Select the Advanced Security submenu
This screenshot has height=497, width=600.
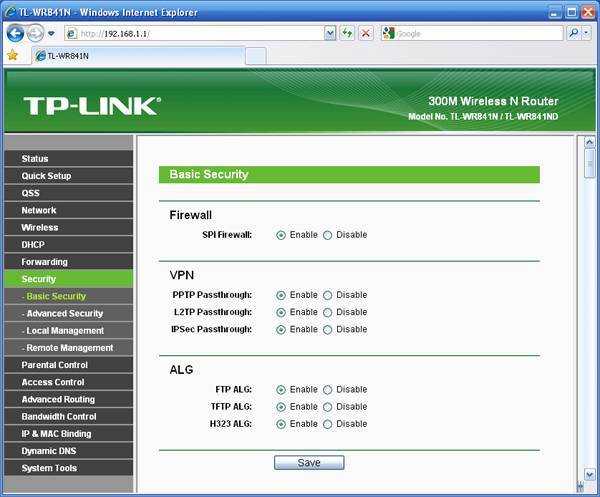[x=69, y=313]
